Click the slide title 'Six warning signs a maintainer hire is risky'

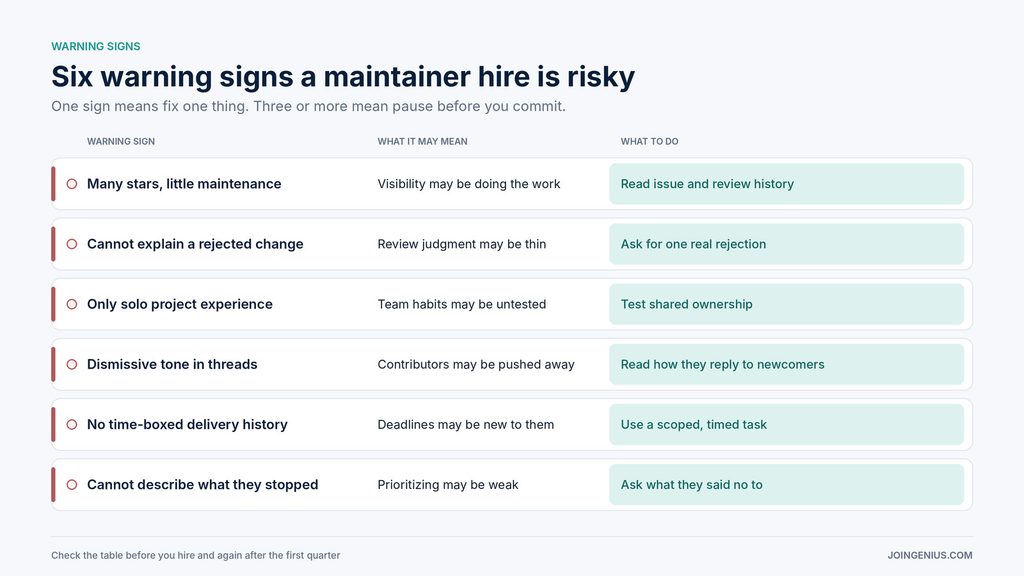click(x=343, y=76)
